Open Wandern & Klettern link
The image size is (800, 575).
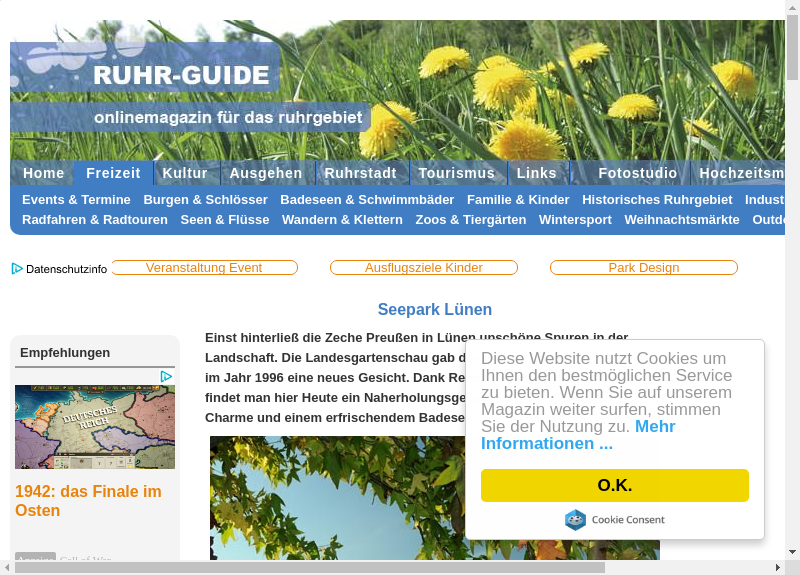tap(342, 219)
